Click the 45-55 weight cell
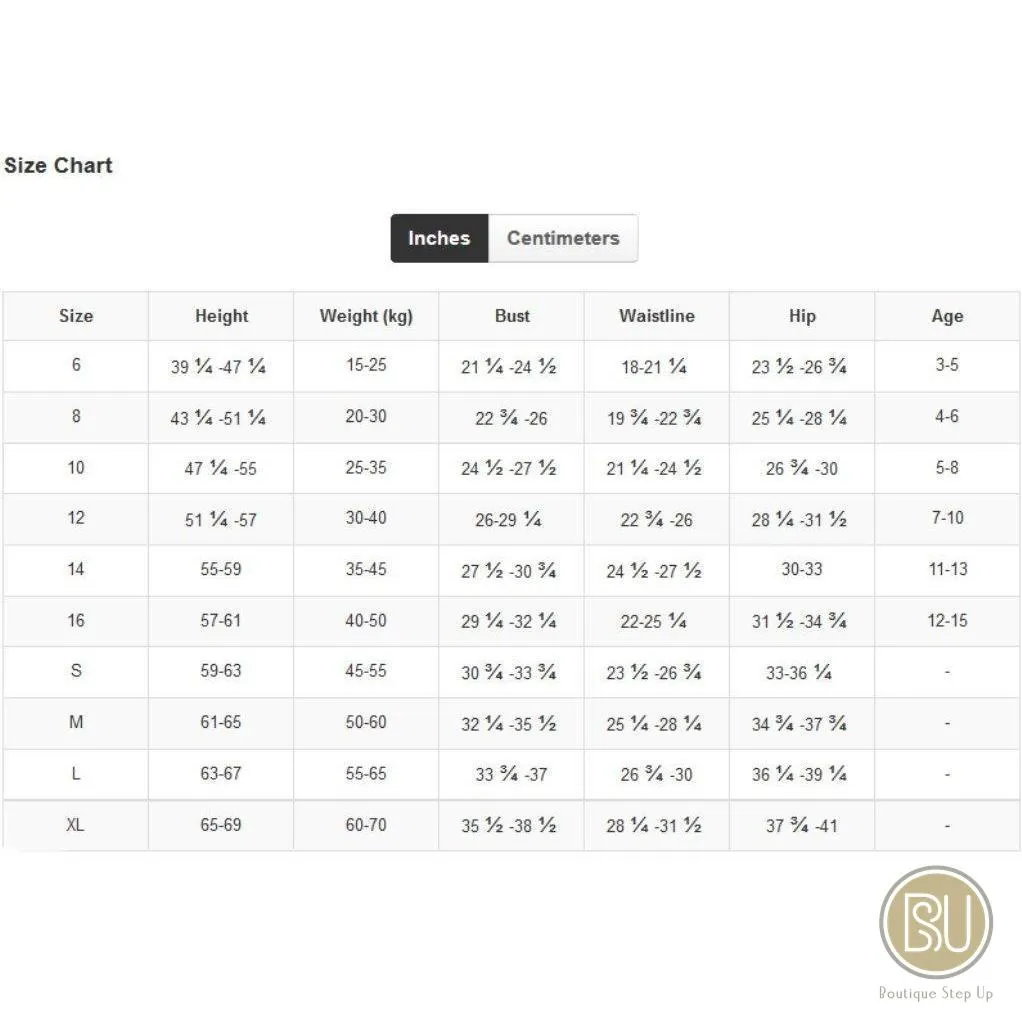Viewport: 1022px width, 1022px height. click(x=366, y=671)
